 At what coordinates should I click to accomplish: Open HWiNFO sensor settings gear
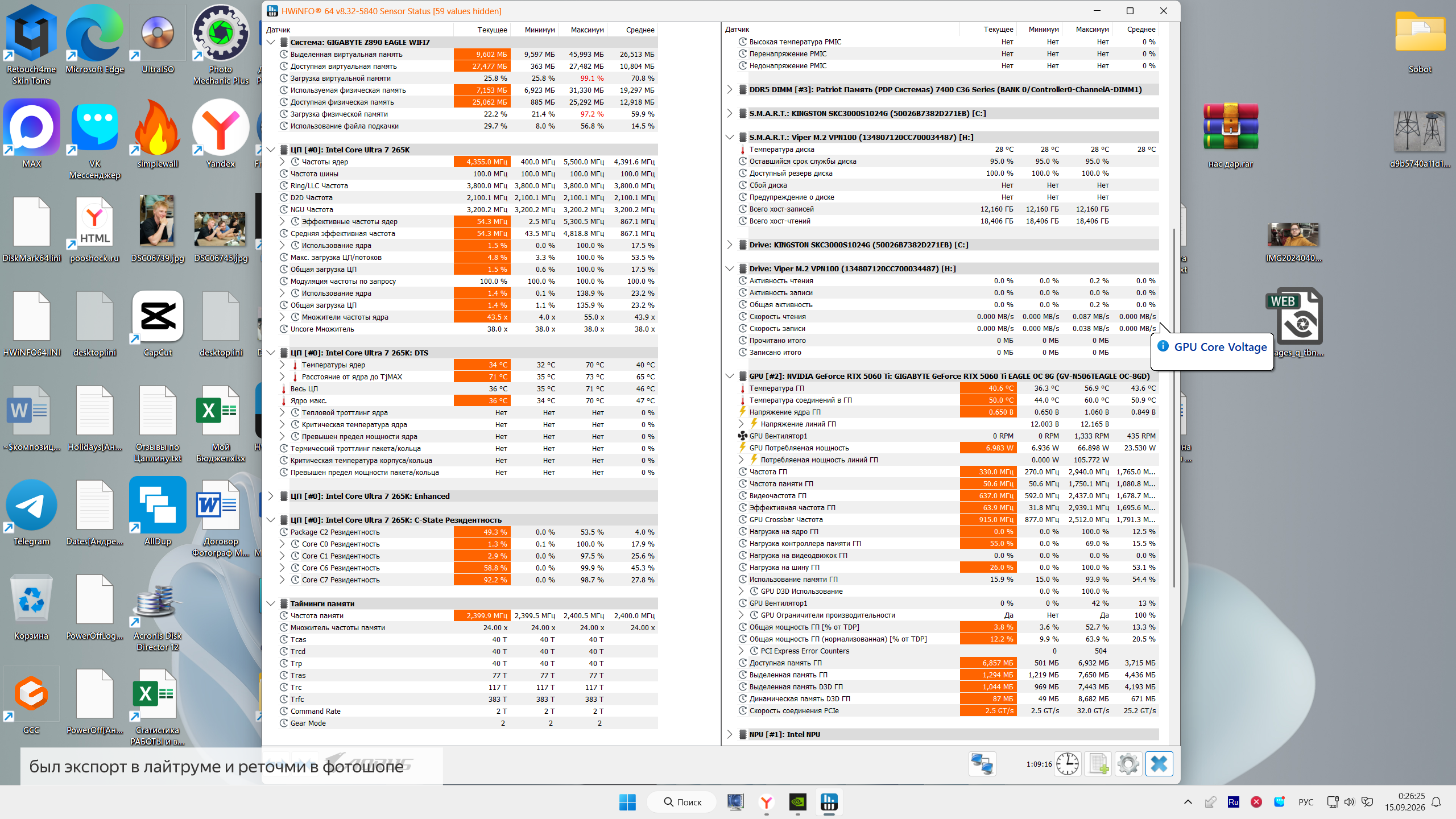tap(1128, 764)
